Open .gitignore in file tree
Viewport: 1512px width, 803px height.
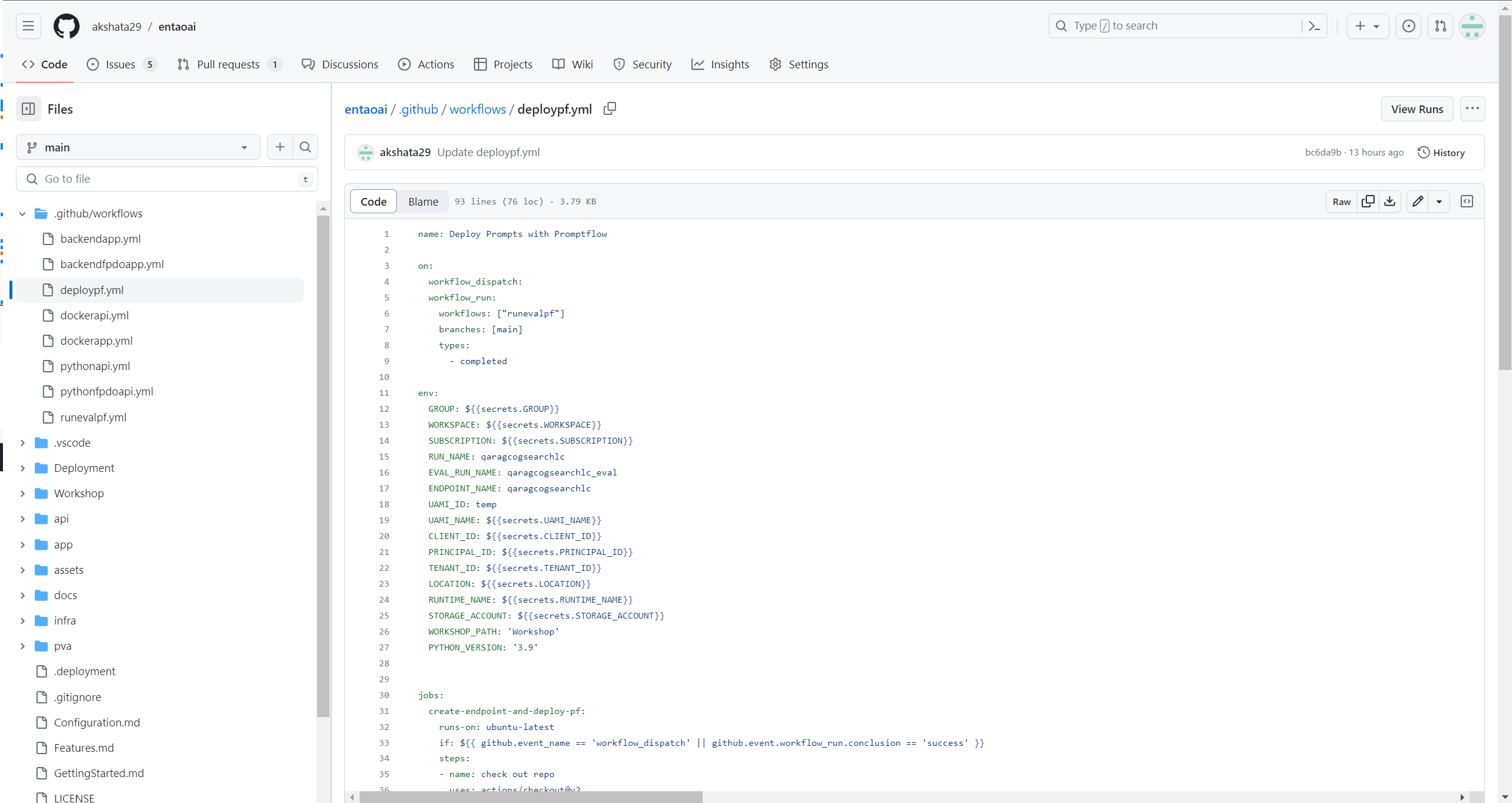click(x=77, y=698)
